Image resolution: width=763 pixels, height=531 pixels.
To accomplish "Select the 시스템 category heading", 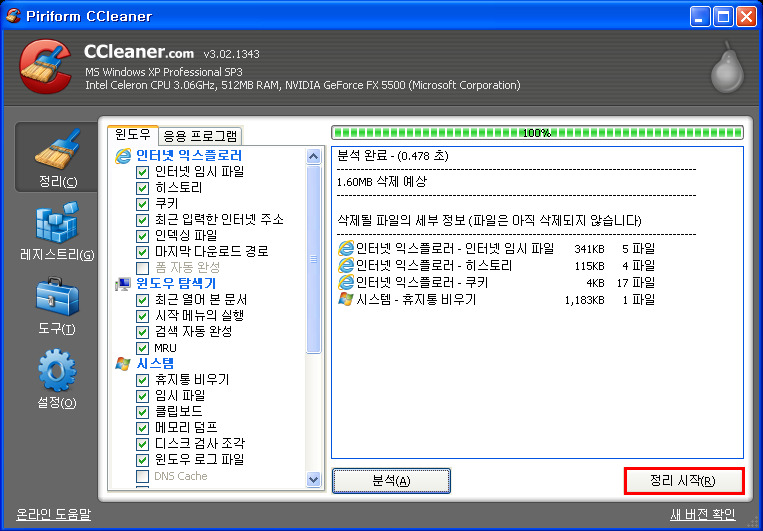I will (x=155, y=364).
